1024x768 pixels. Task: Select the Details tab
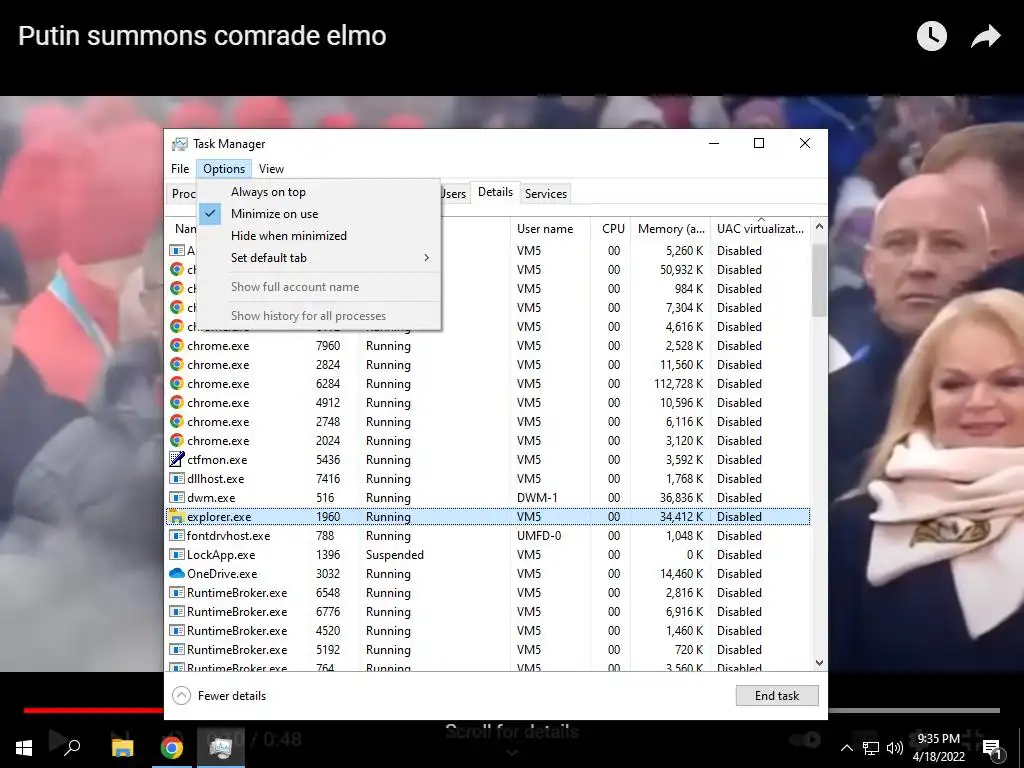pyautogui.click(x=495, y=192)
